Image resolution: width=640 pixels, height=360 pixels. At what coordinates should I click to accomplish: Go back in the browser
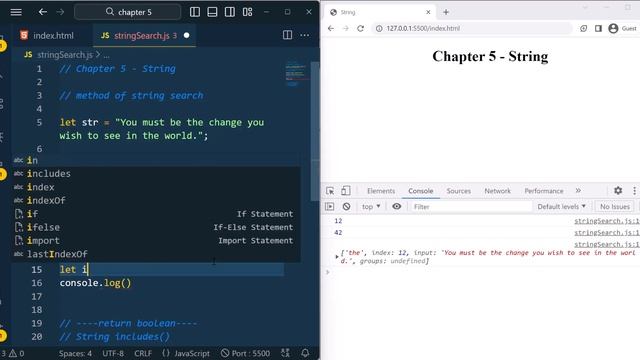click(x=331, y=28)
